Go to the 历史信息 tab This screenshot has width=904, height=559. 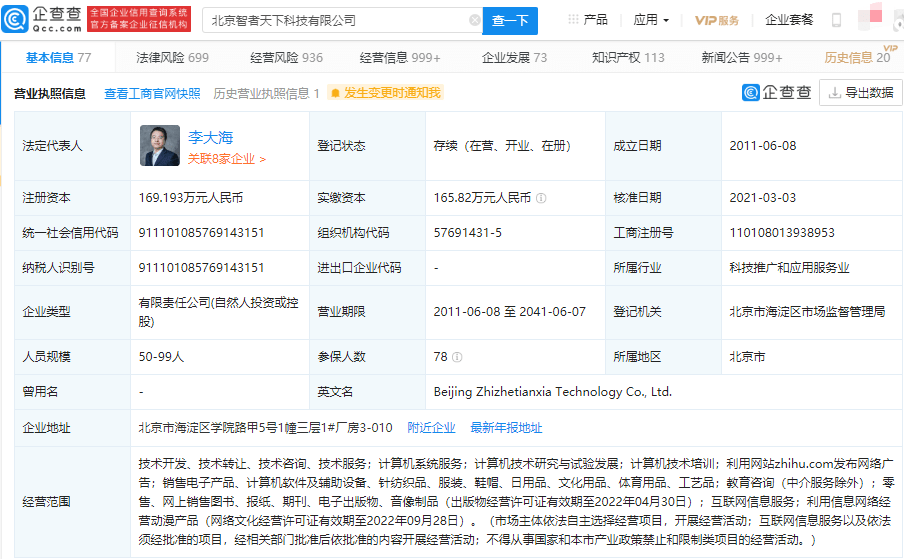click(x=857, y=58)
